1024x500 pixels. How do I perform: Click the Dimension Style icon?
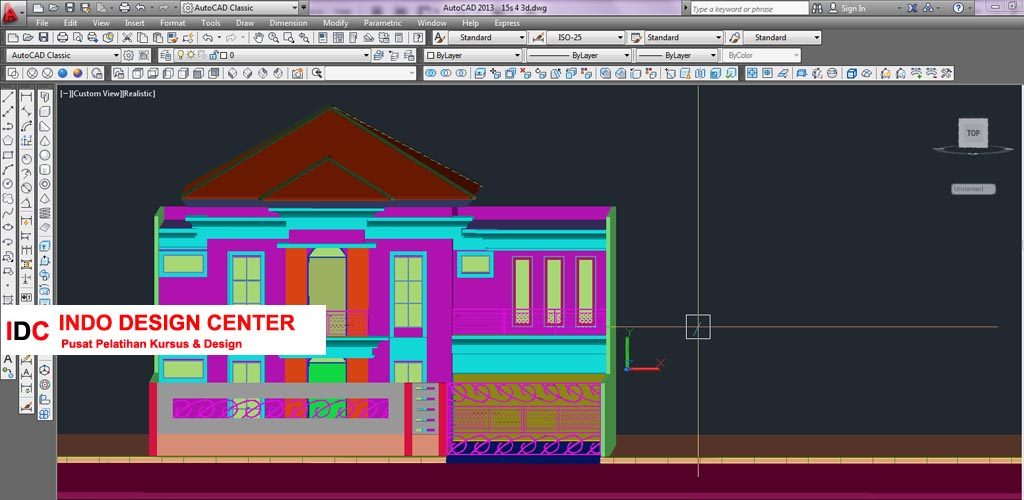click(538, 38)
